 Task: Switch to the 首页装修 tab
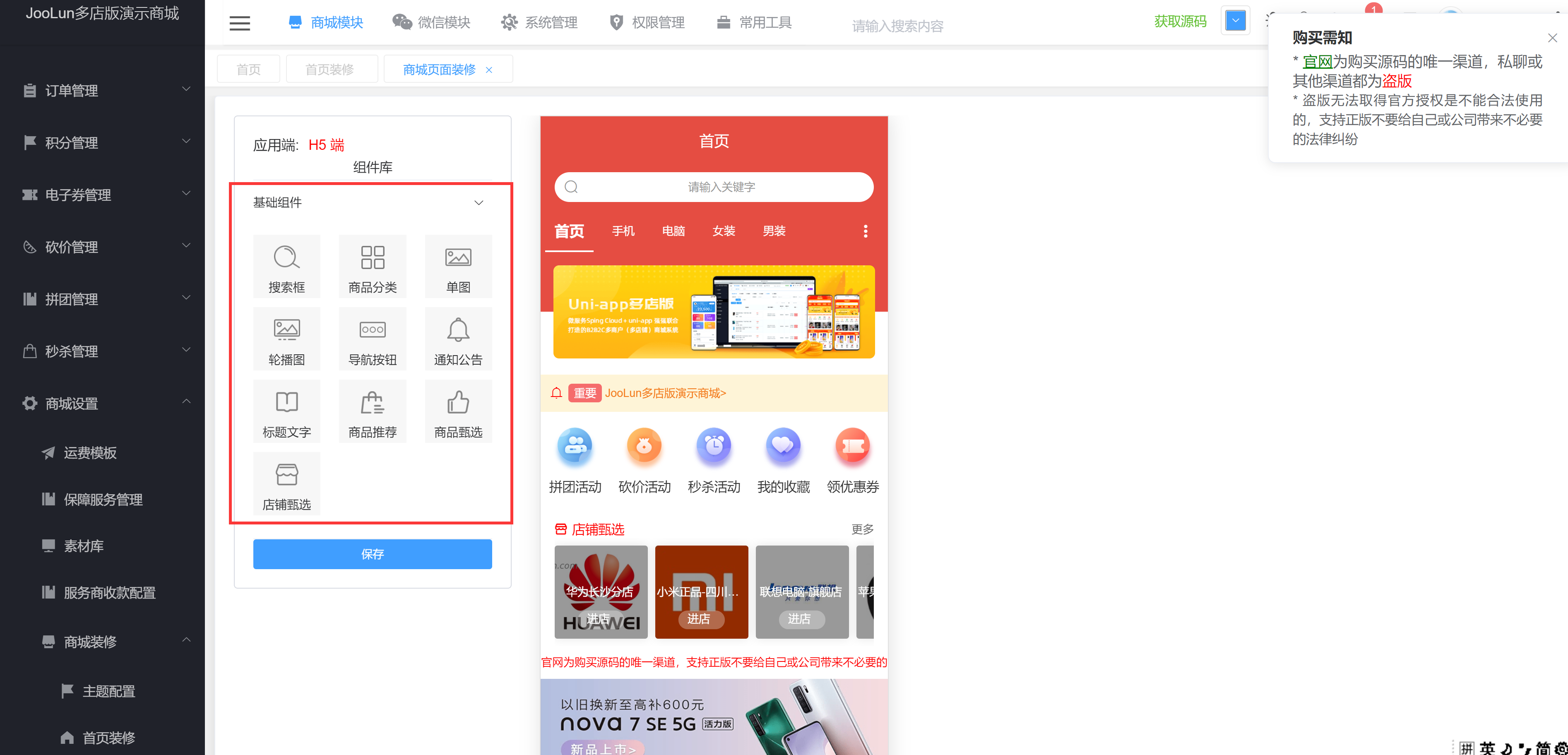pos(331,69)
